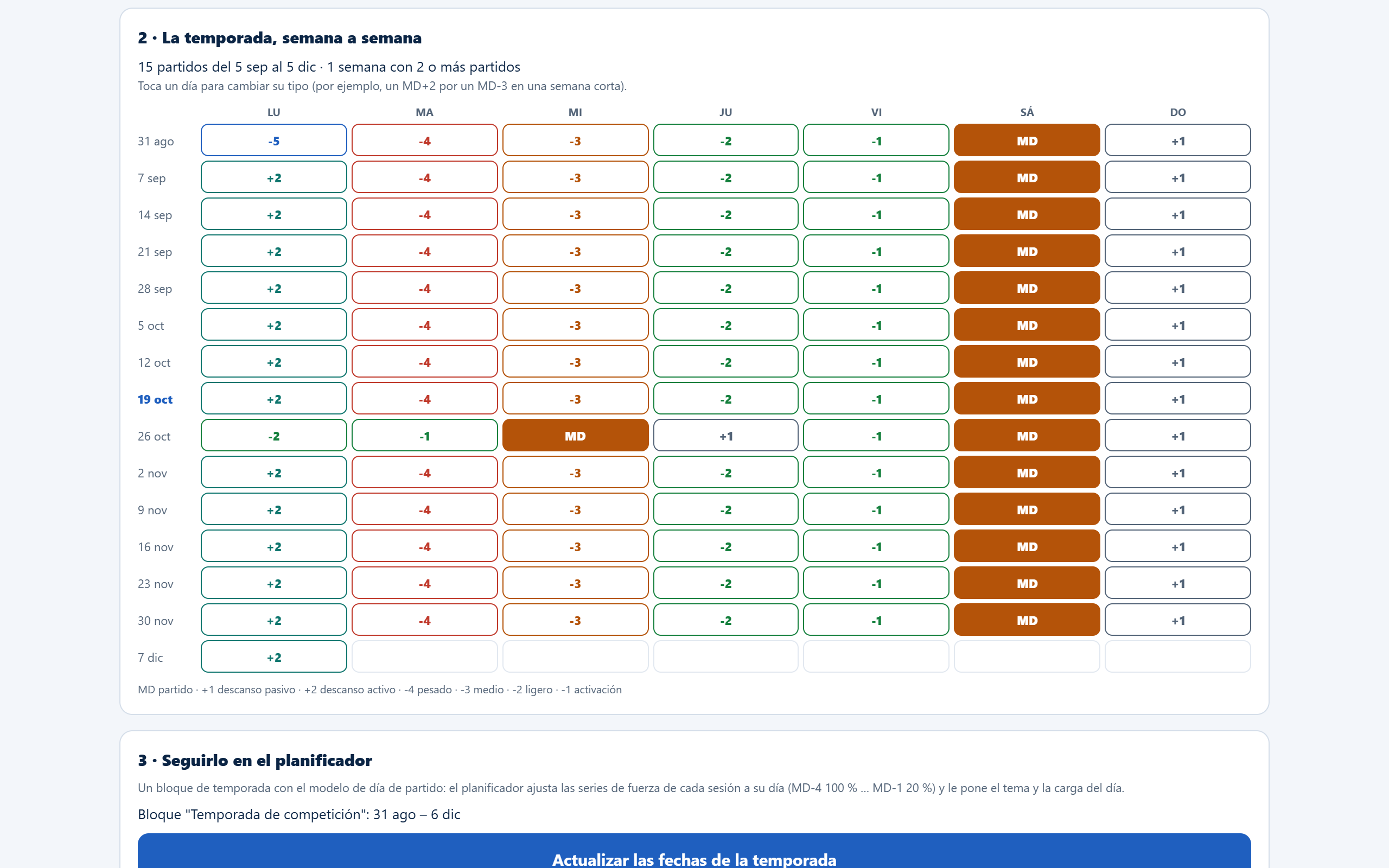Click the -1 Friday cell in the 28 sep row

[876, 288]
